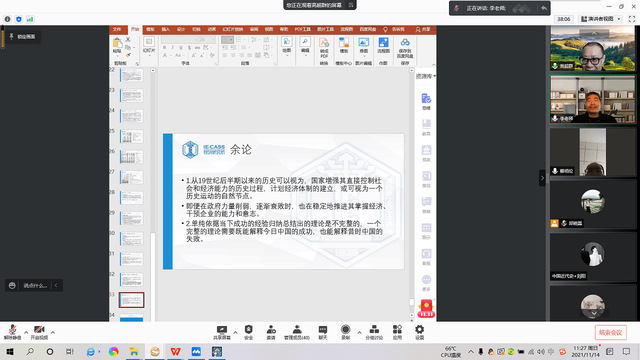
Task: Click the 共享屏幕 share screen icon
Action: tap(222, 332)
